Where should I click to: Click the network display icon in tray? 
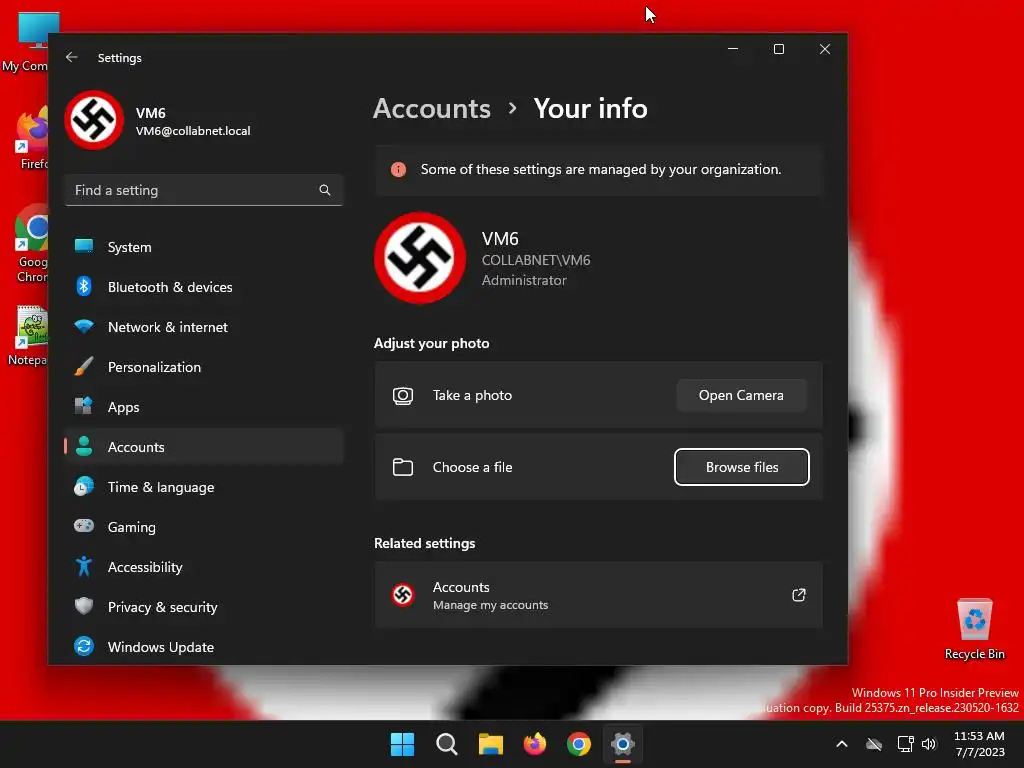click(x=905, y=744)
